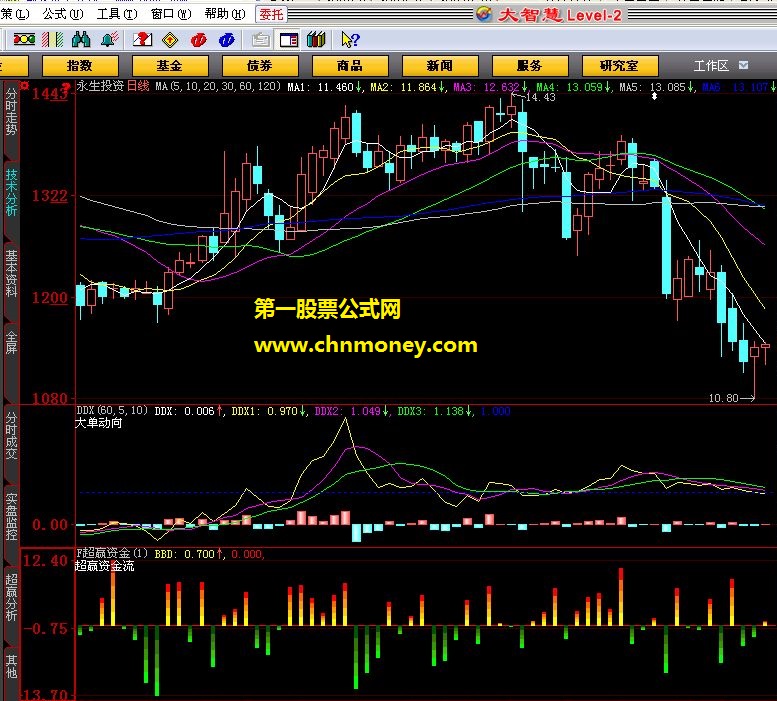Click the striped bars toolbar icon

pos(53,40)
